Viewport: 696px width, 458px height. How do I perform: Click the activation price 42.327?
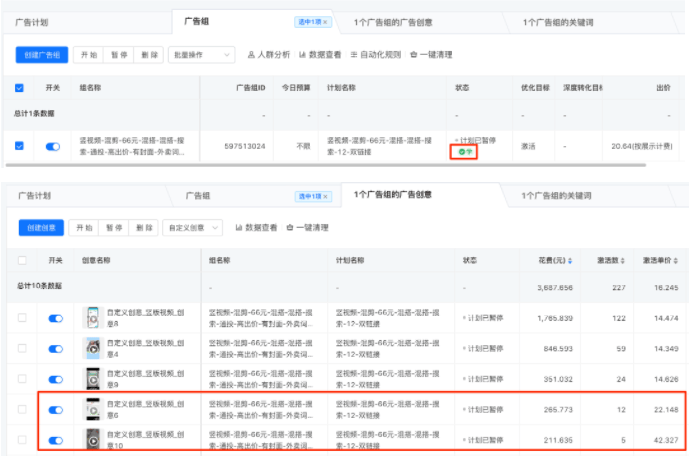click(666, 440)
